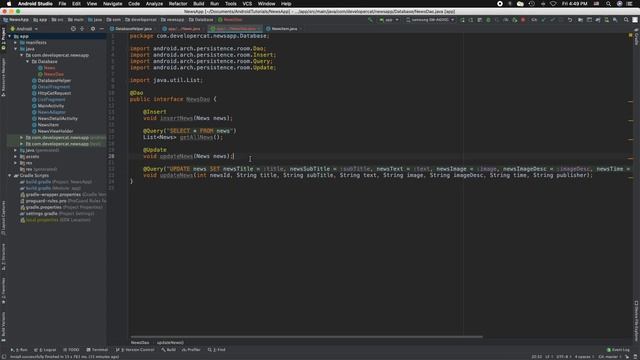Click the Search Everywhere magnifier icon
Viewport: 640px width, 360px height.
tap(626, 20)
